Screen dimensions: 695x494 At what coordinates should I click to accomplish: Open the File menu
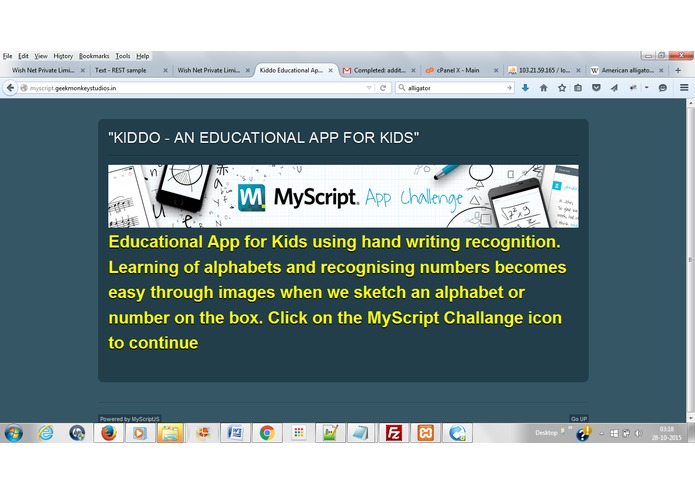tap(8, 56)
